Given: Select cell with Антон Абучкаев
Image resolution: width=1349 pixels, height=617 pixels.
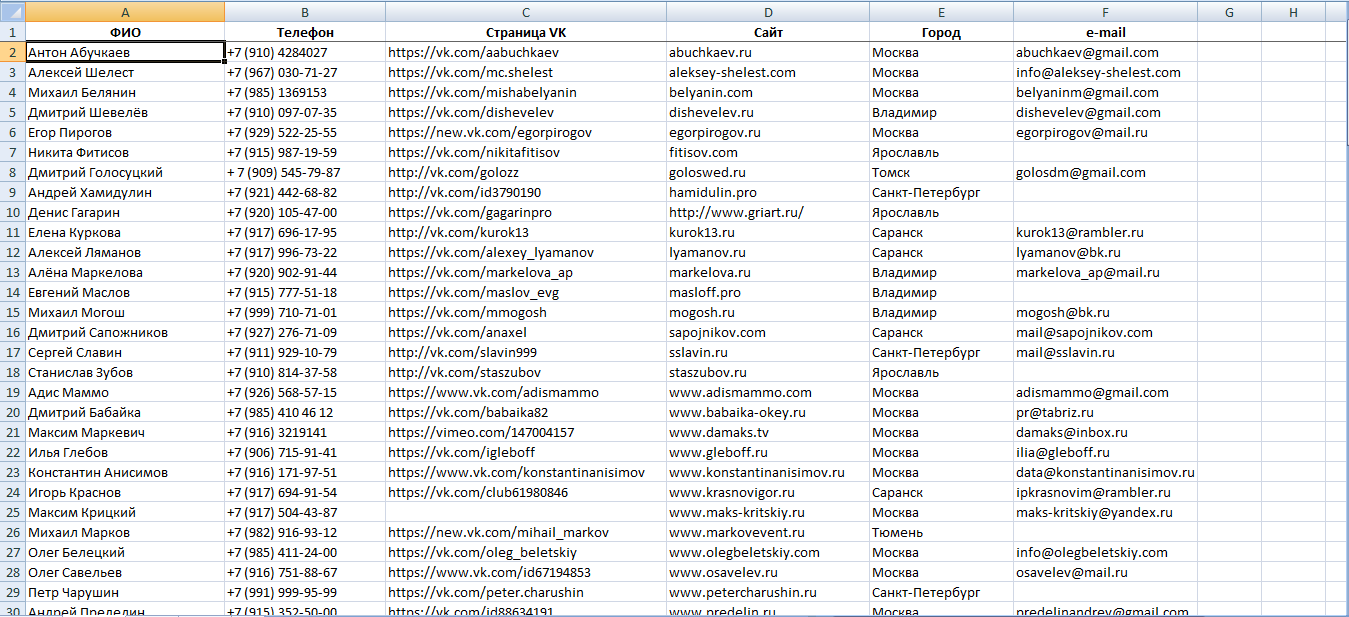Looking at the screenshot, I should click(x=125, y=52).
